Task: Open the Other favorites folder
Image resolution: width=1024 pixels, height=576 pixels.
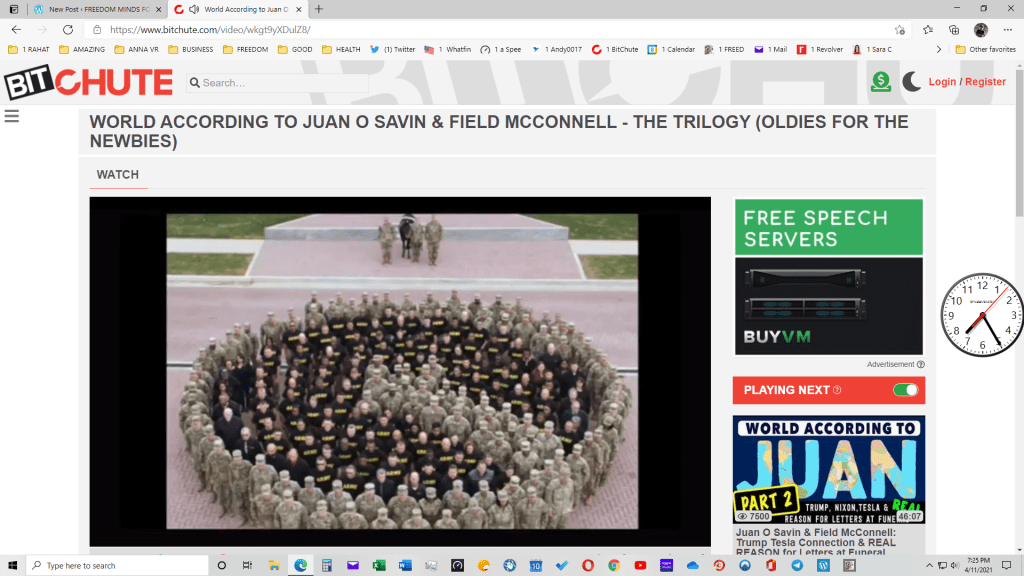Action: coord(985,49)
